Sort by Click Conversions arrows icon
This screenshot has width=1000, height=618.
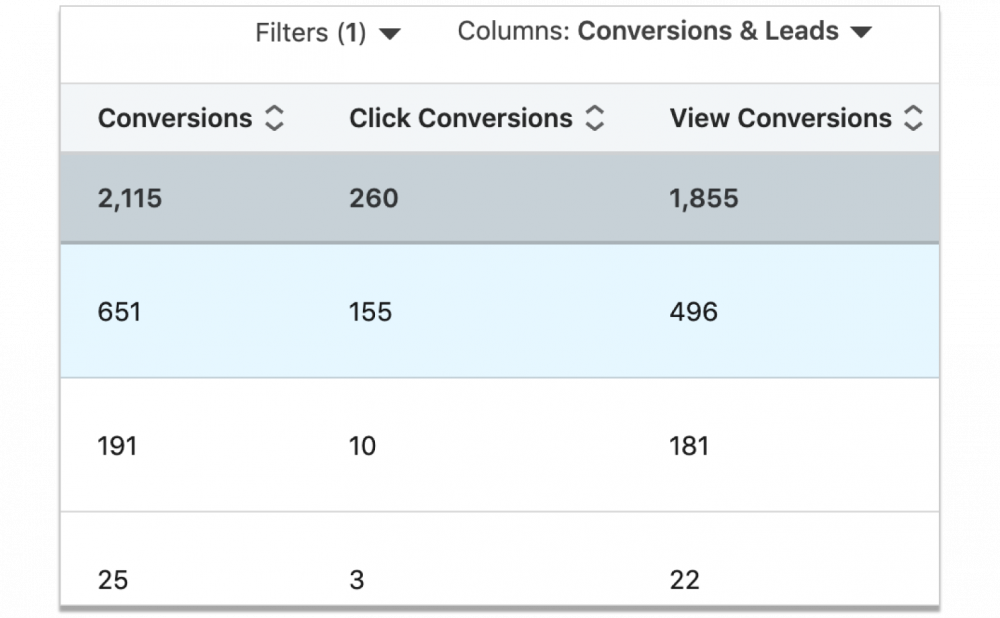594,118
